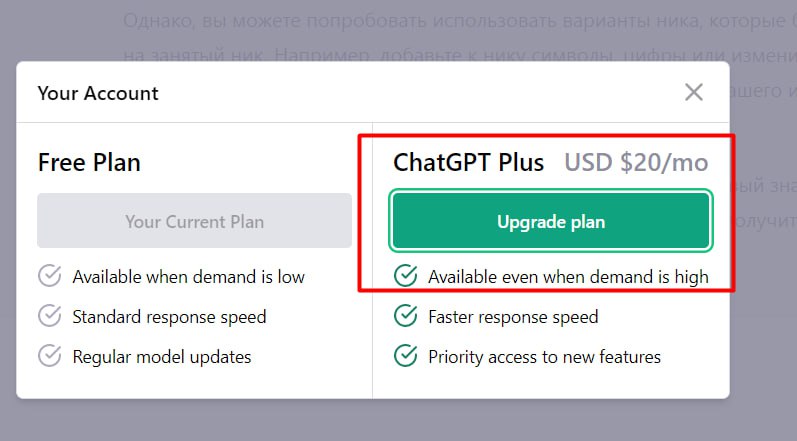Click the Regular model updates text
Screen dimensions: 797x441
(x=161, y=357)
